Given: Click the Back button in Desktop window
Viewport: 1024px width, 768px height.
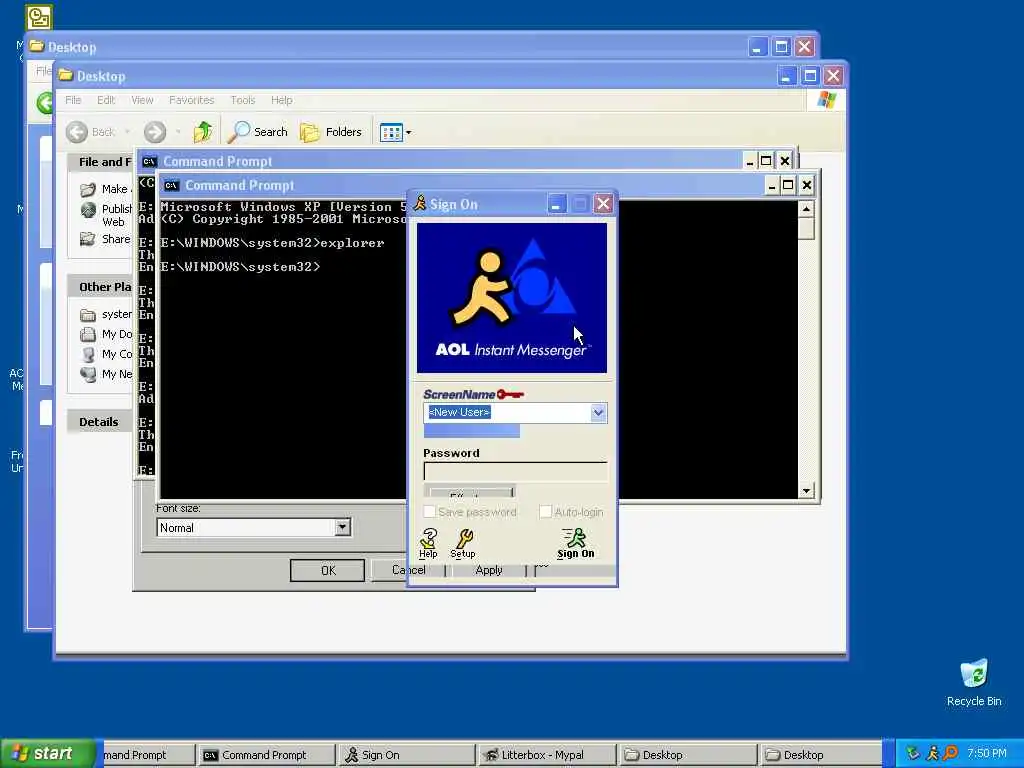Looking at the screenshot, I should tap(91, 132).
